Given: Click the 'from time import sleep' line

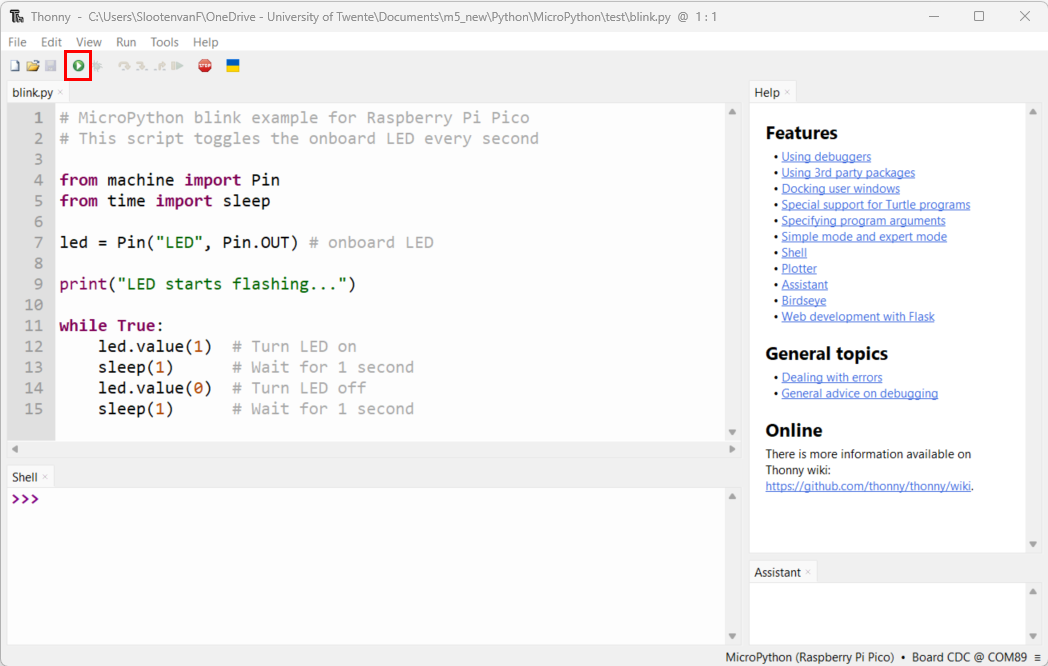Looking at the screenshot, I should pyautogui.click(x=165, y=201).
